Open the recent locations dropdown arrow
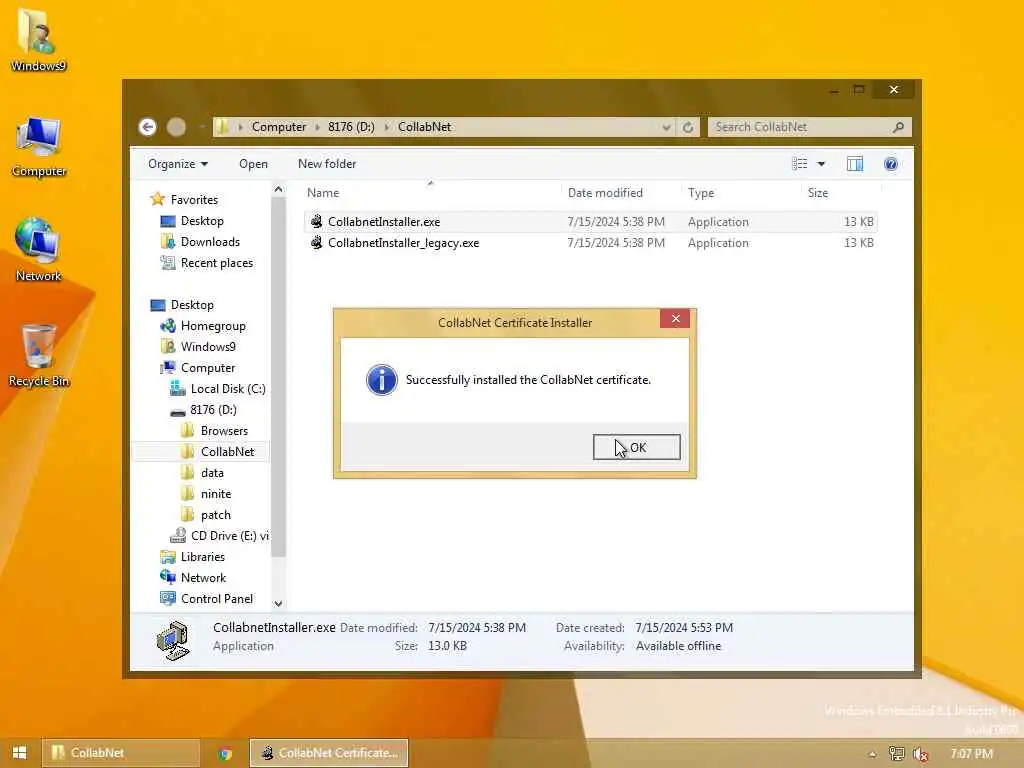This screenshot has height=768, width=1024. pos(202,127)
